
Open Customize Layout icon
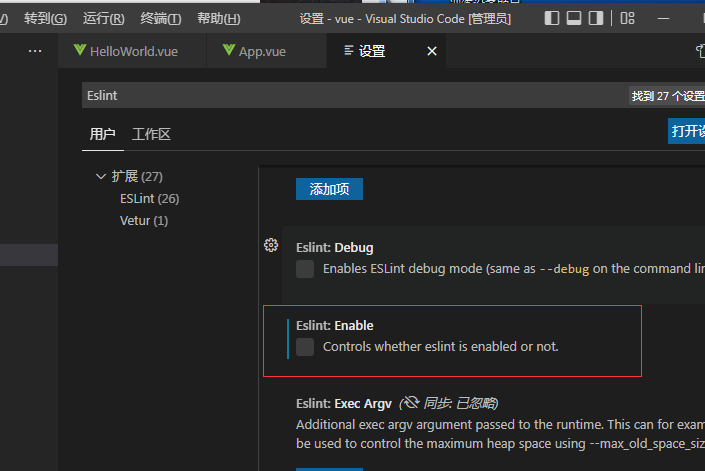[x=627, y=18]
